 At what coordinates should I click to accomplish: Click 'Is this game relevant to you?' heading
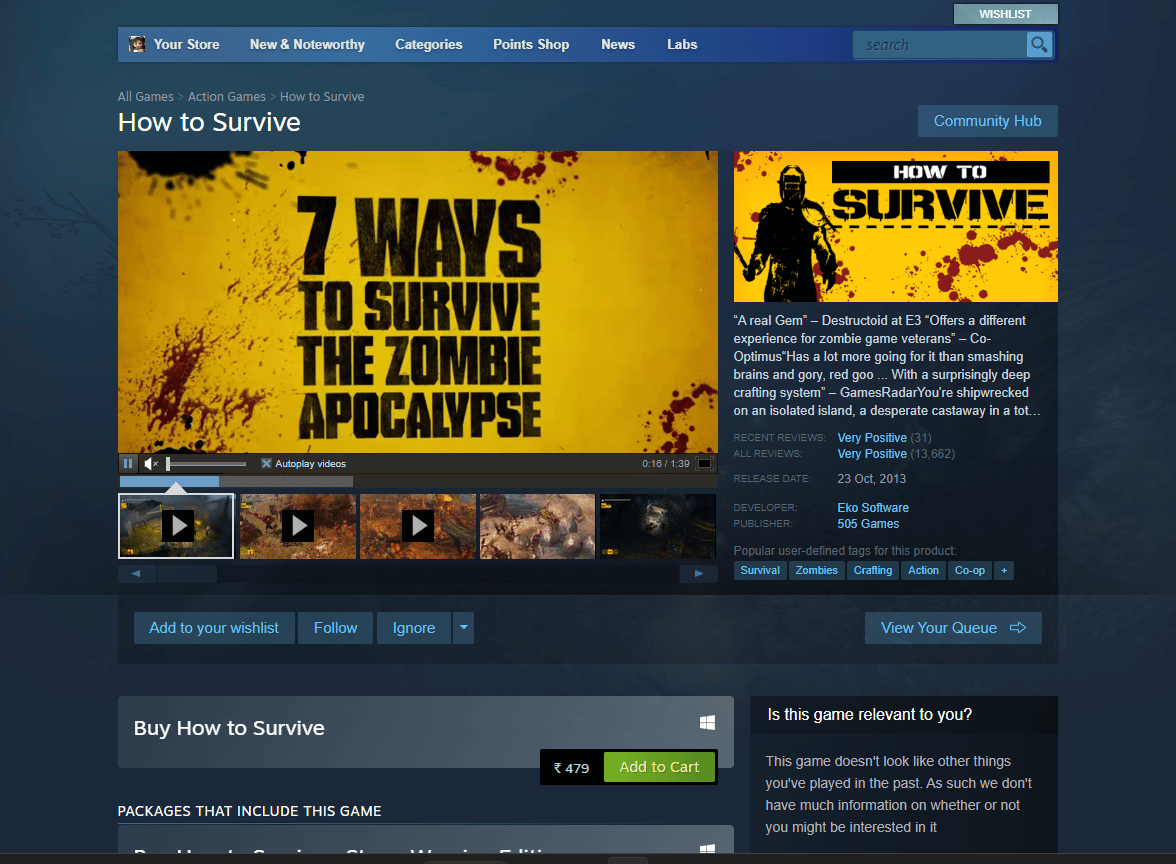[x=870, y=715]
